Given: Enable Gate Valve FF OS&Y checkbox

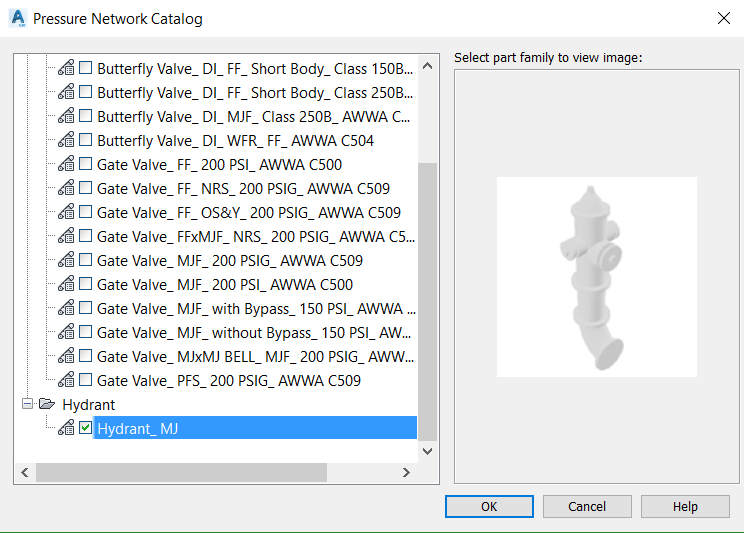Looking at the screenshot, I should click(x=85, y=212).
